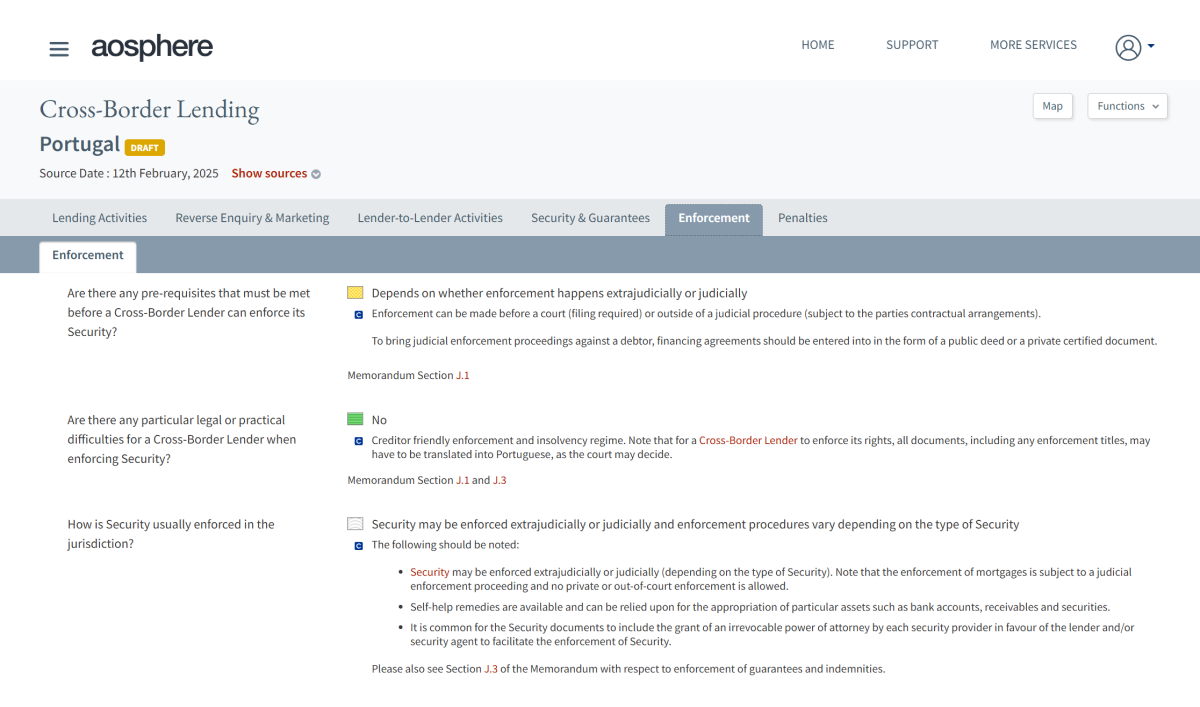Open the user account profile icon

1128,47
